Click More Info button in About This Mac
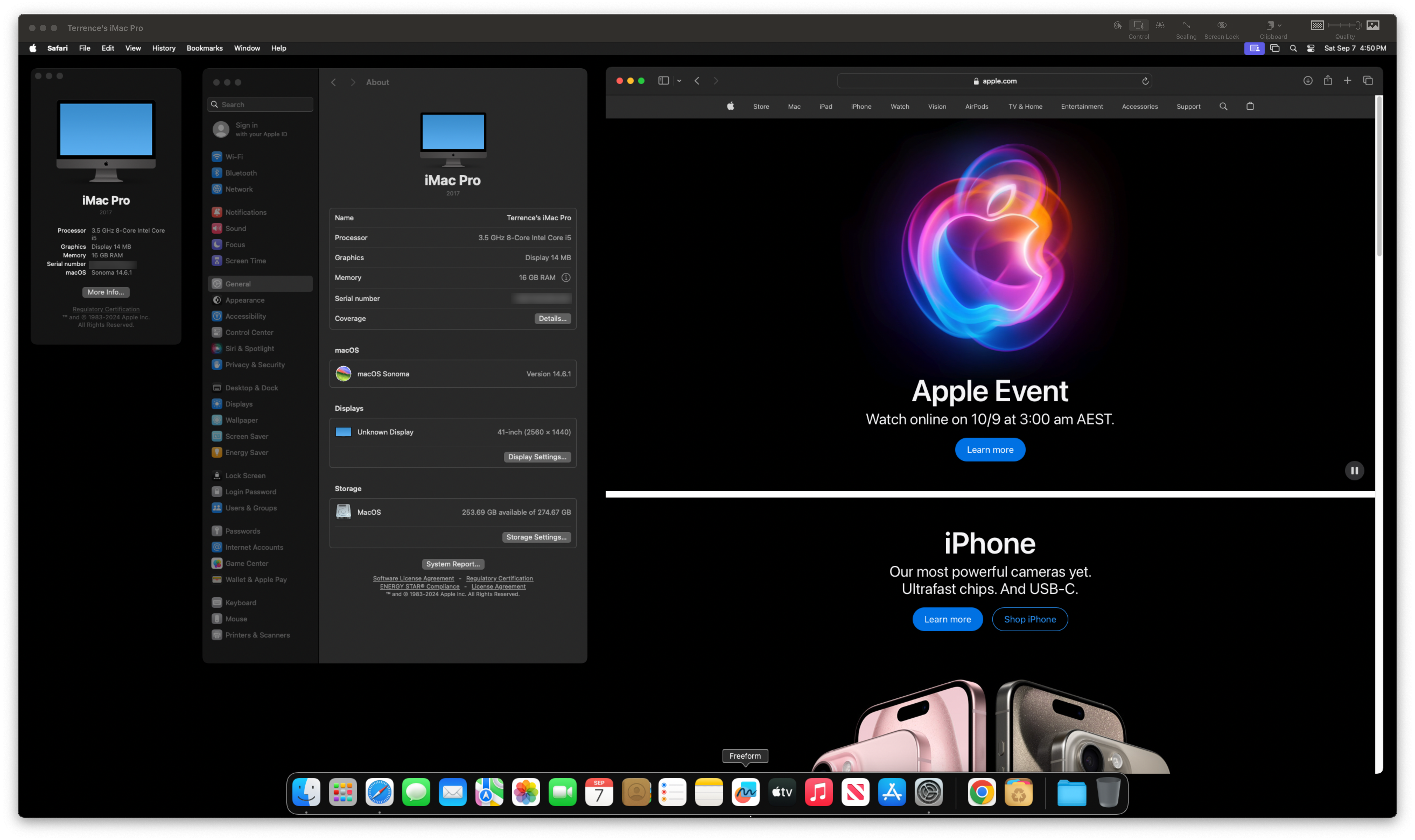 (106, 292)
